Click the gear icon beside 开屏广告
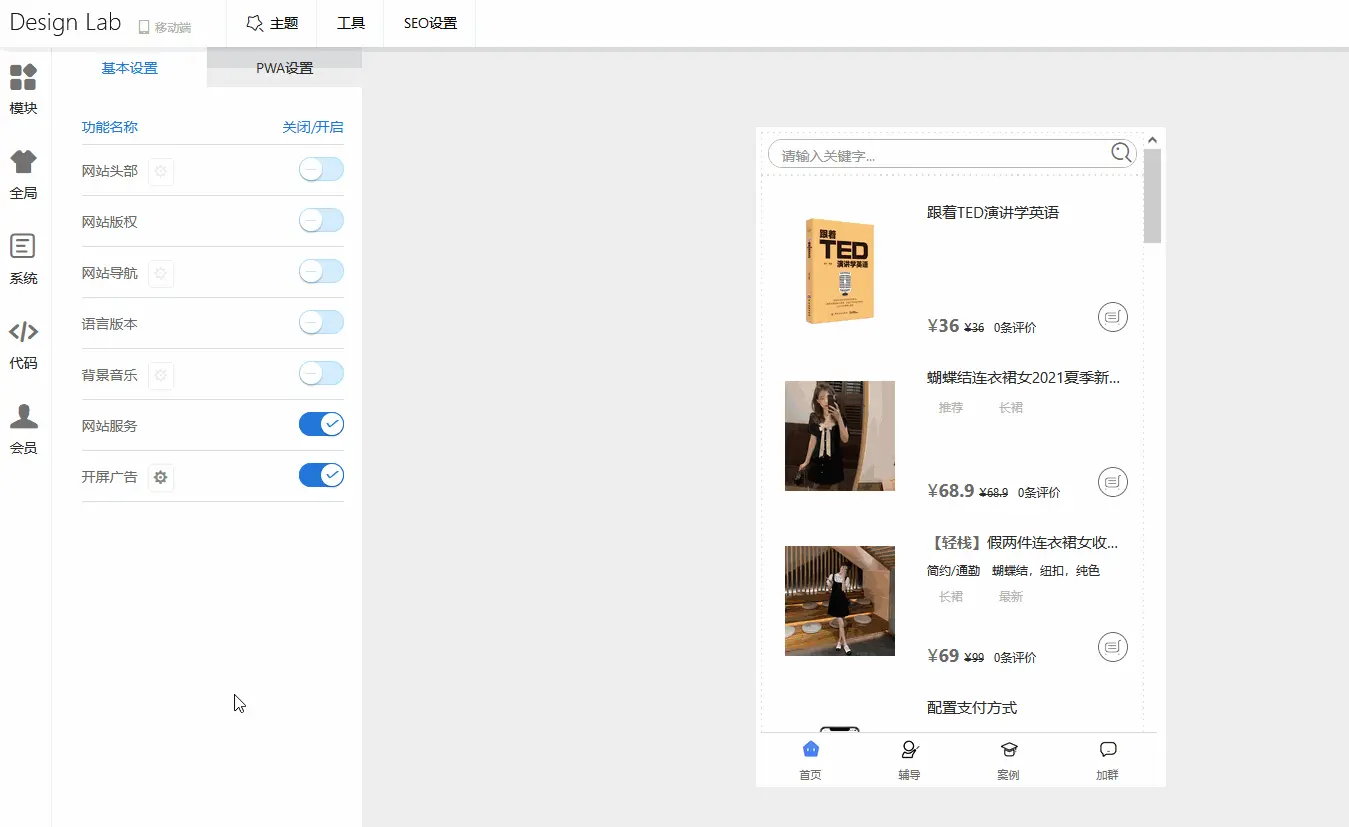This screenshot has width=1349, height=827. tap(161, 478)
